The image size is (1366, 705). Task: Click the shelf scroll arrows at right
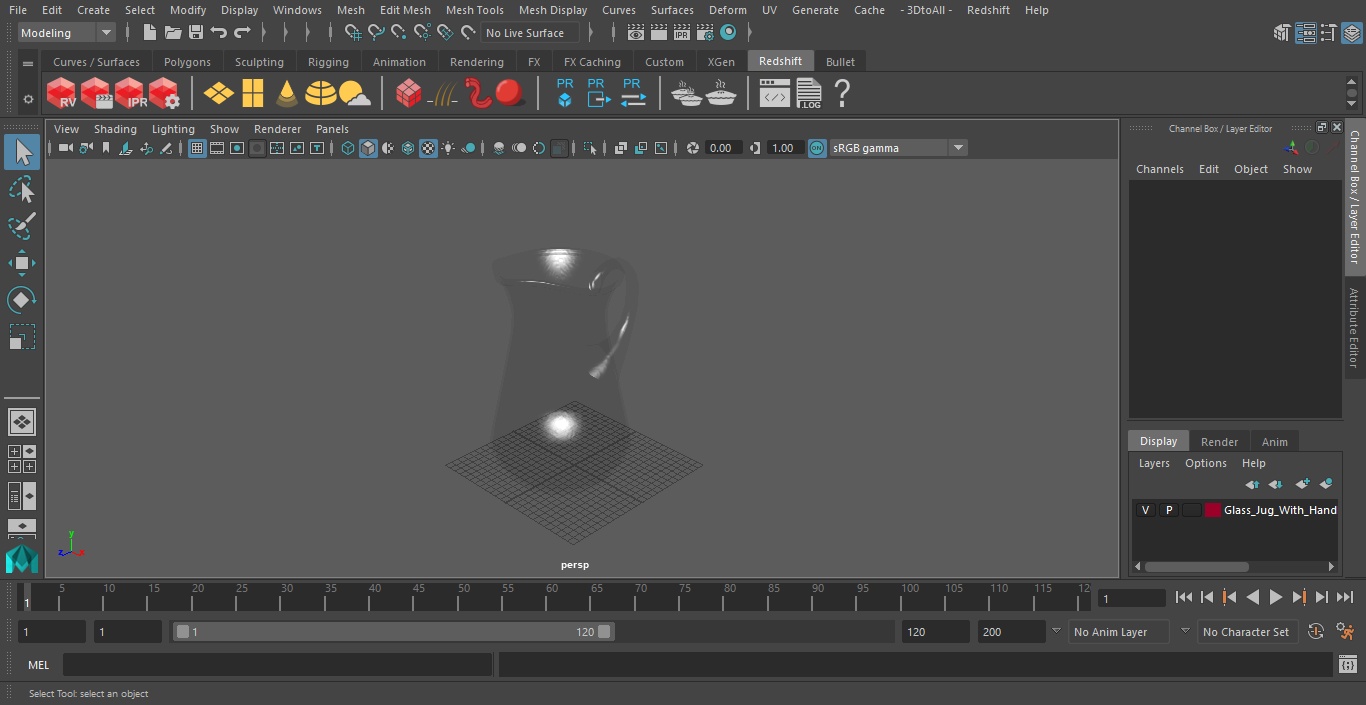pos(1352,94)
